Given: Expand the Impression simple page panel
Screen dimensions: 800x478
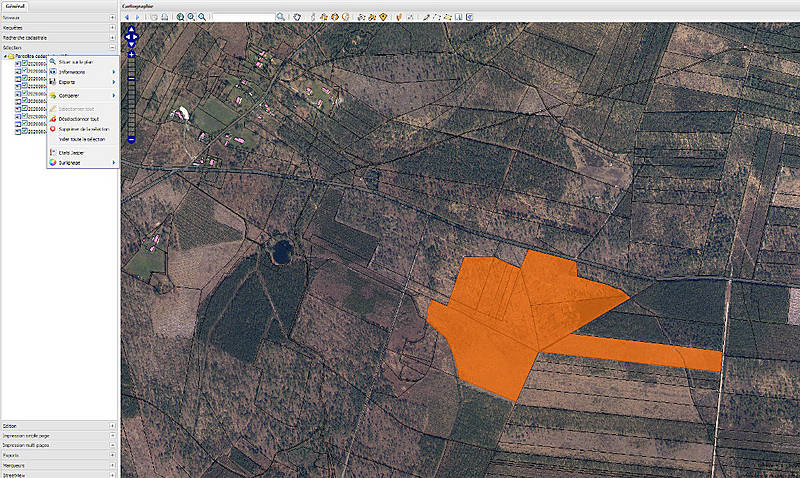Looking at the screenshot, I should click(x=112, y=436).
